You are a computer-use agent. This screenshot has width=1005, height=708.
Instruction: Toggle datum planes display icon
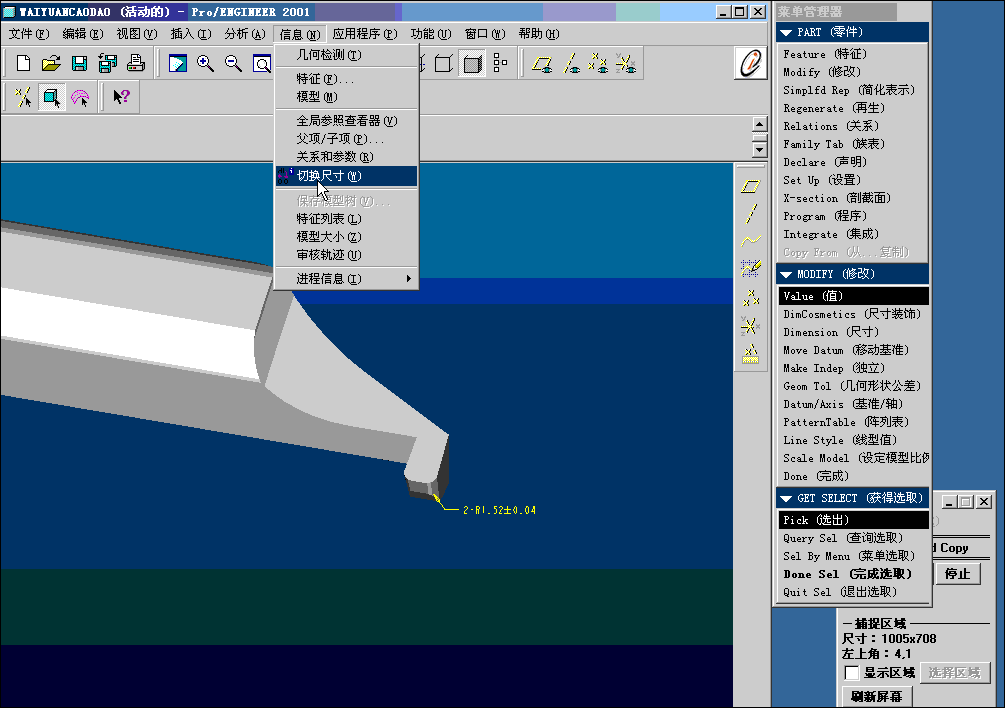pos(542,63)
